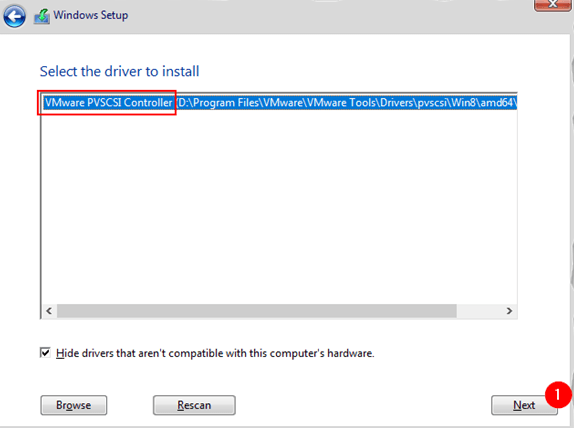Viewport: 574px width, 428px height.
Task: Open the Browse dialog for drivers
Action: (x=74, y=405)
